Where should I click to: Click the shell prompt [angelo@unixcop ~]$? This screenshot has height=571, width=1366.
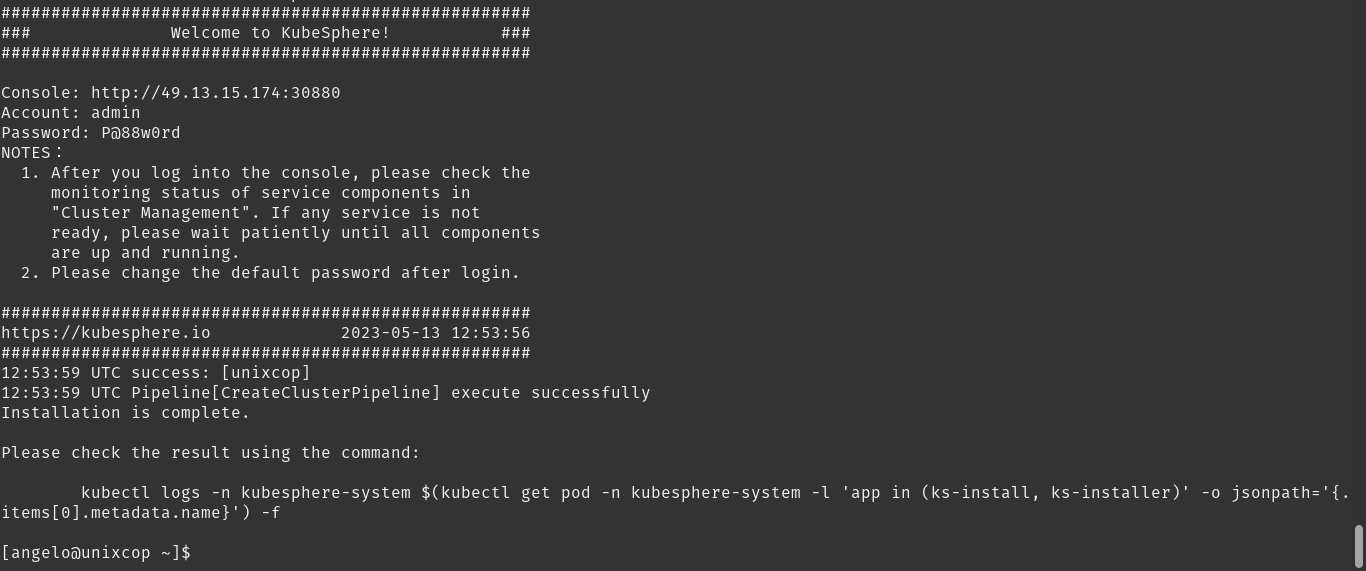(x=96, y=553)
